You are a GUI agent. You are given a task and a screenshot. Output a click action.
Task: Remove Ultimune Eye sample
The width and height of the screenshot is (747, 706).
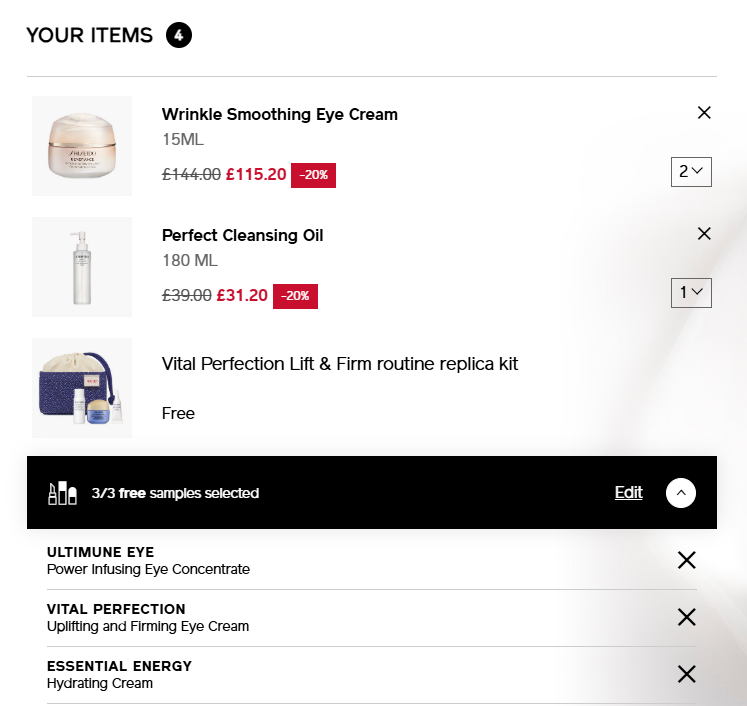pyautogui.click(x=686, y=560)
